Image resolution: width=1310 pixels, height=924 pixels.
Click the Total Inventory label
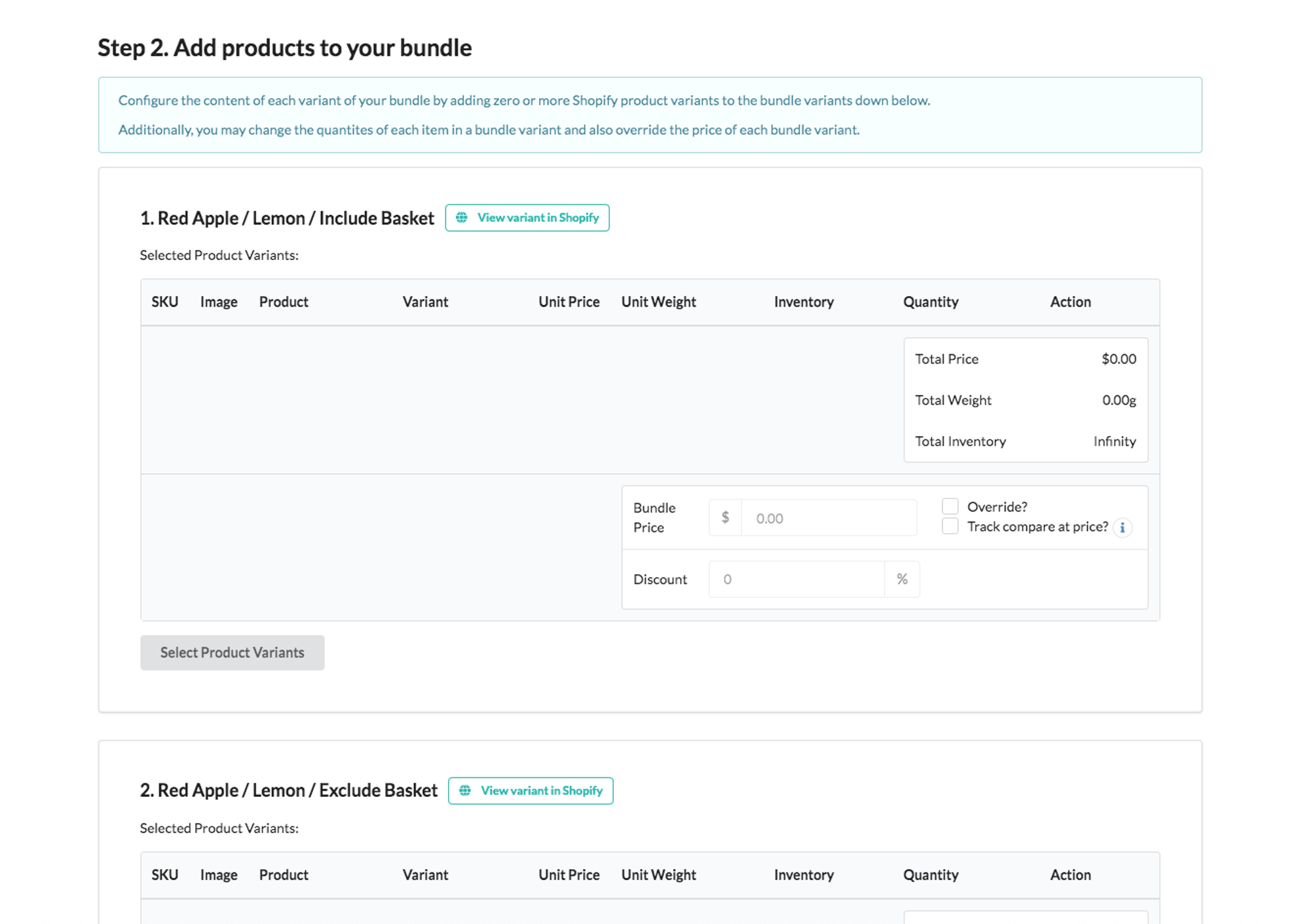point(960,441)
